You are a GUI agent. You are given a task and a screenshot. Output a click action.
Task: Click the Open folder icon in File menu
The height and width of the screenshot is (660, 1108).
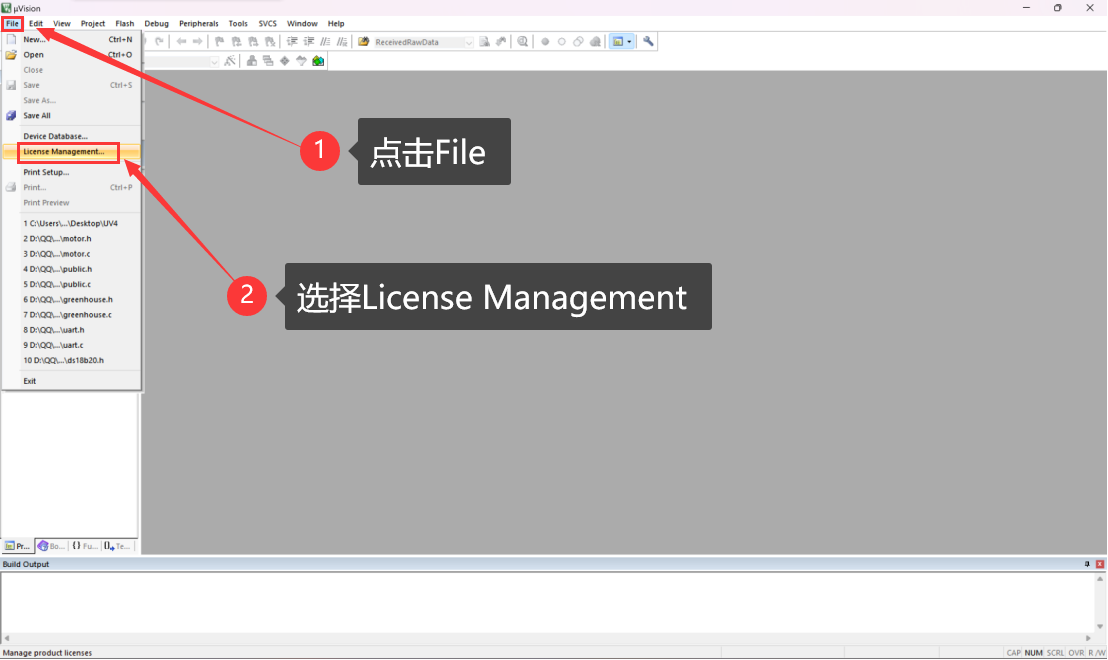[11, 54]
